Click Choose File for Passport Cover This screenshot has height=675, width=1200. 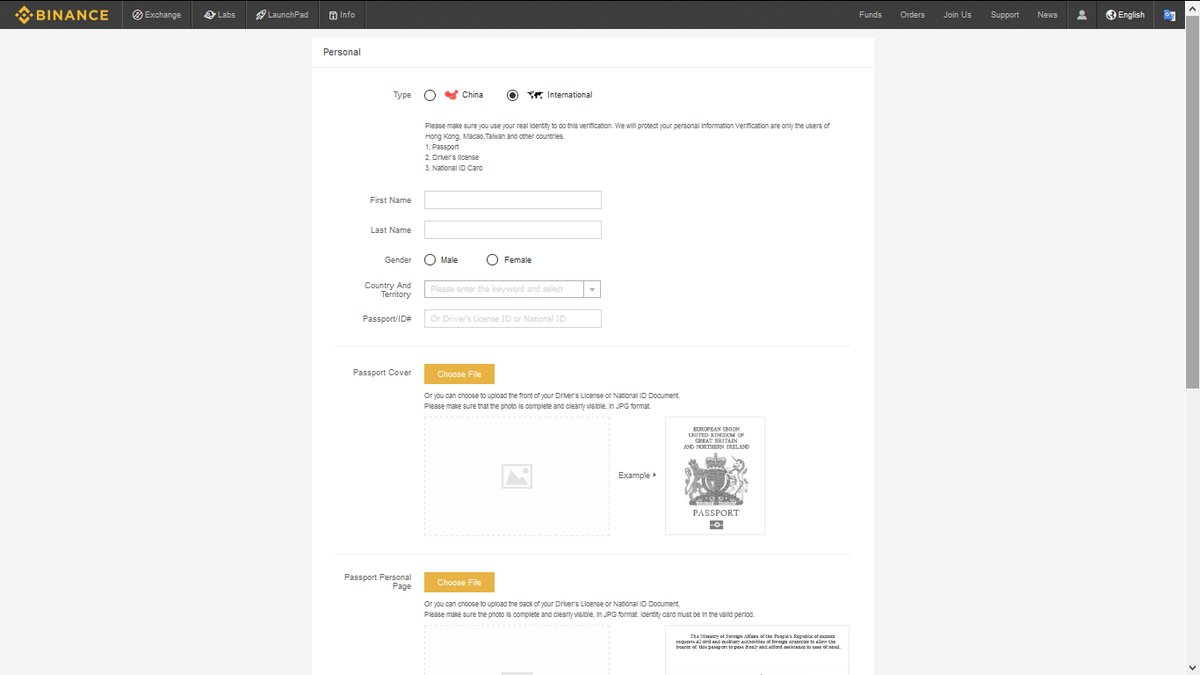459,374
